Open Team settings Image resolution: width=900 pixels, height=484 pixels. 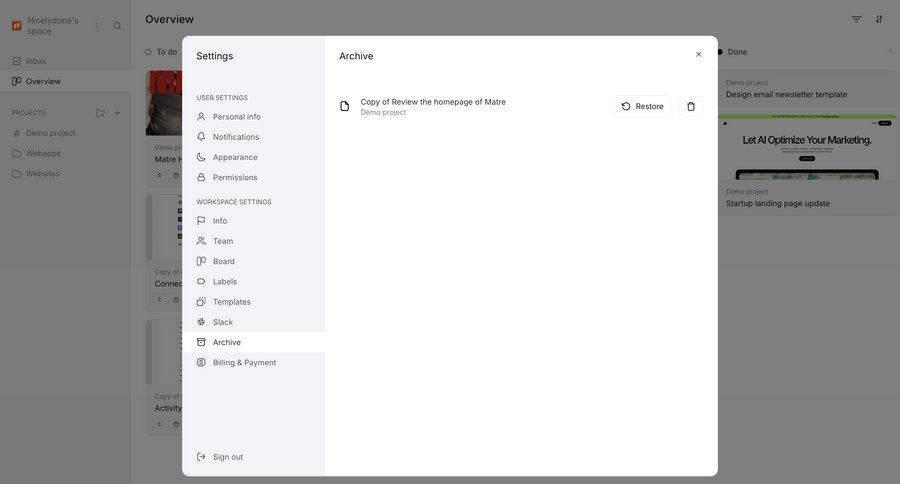(222, 241)
